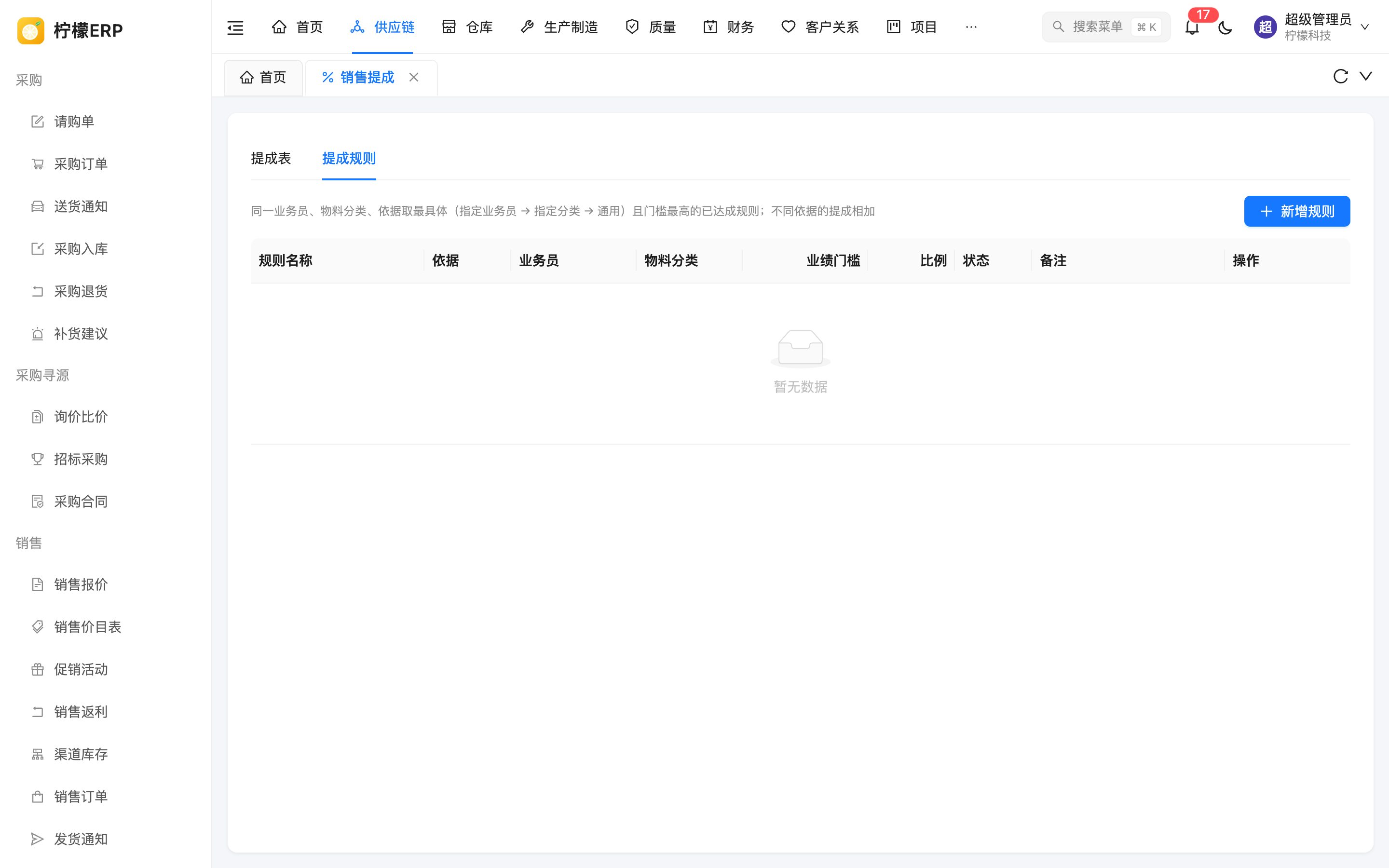
Task: Select the 提成规则 tab
Action: (349, 159)
